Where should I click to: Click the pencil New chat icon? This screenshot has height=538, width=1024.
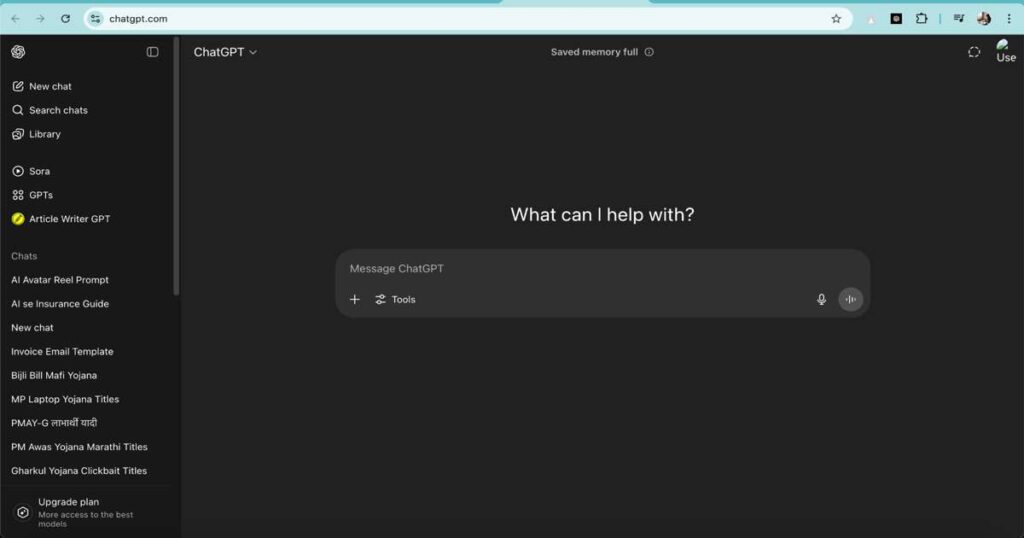(x=18, y=86)
